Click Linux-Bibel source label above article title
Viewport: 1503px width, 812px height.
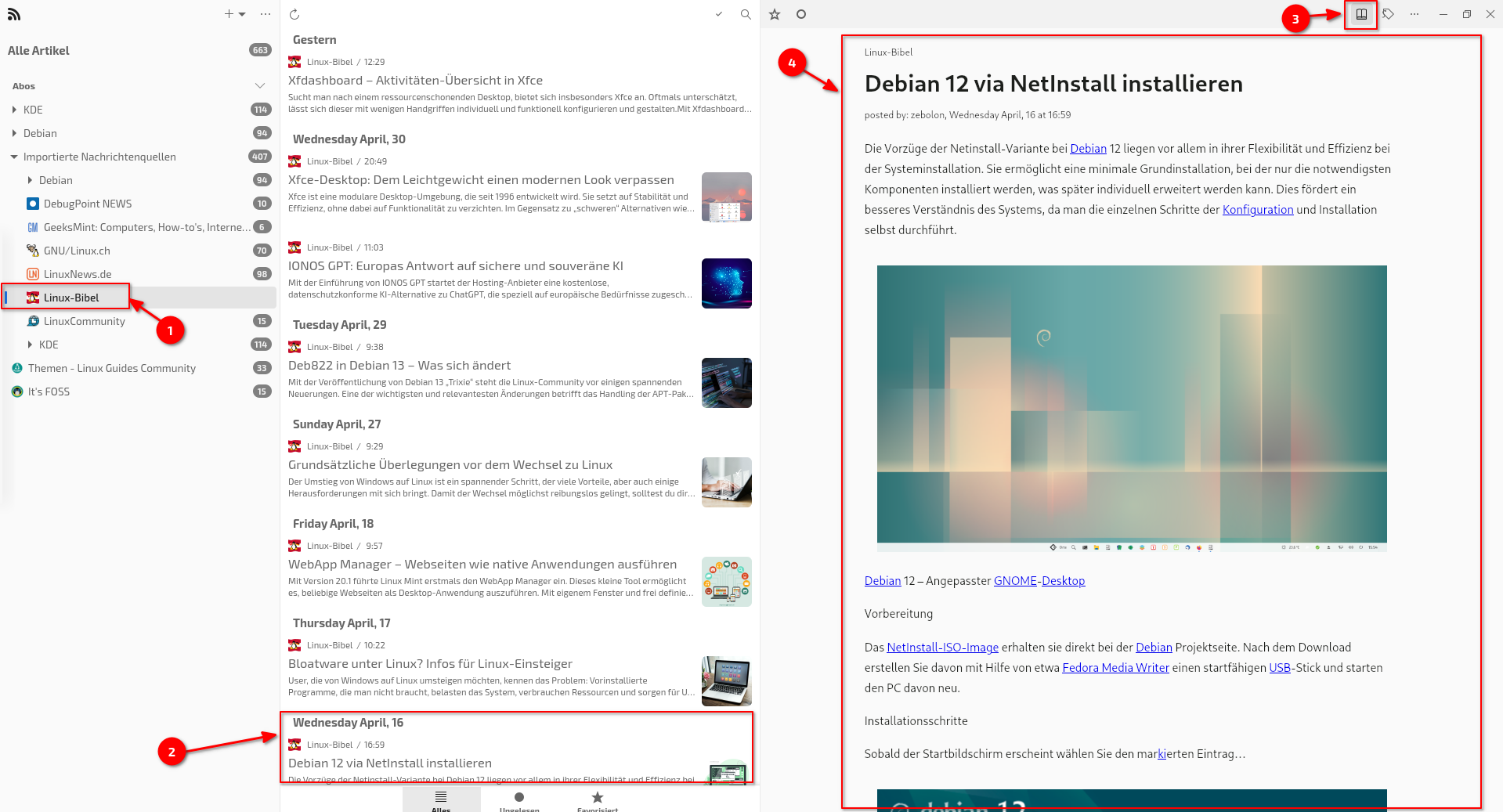click(888, 52)
